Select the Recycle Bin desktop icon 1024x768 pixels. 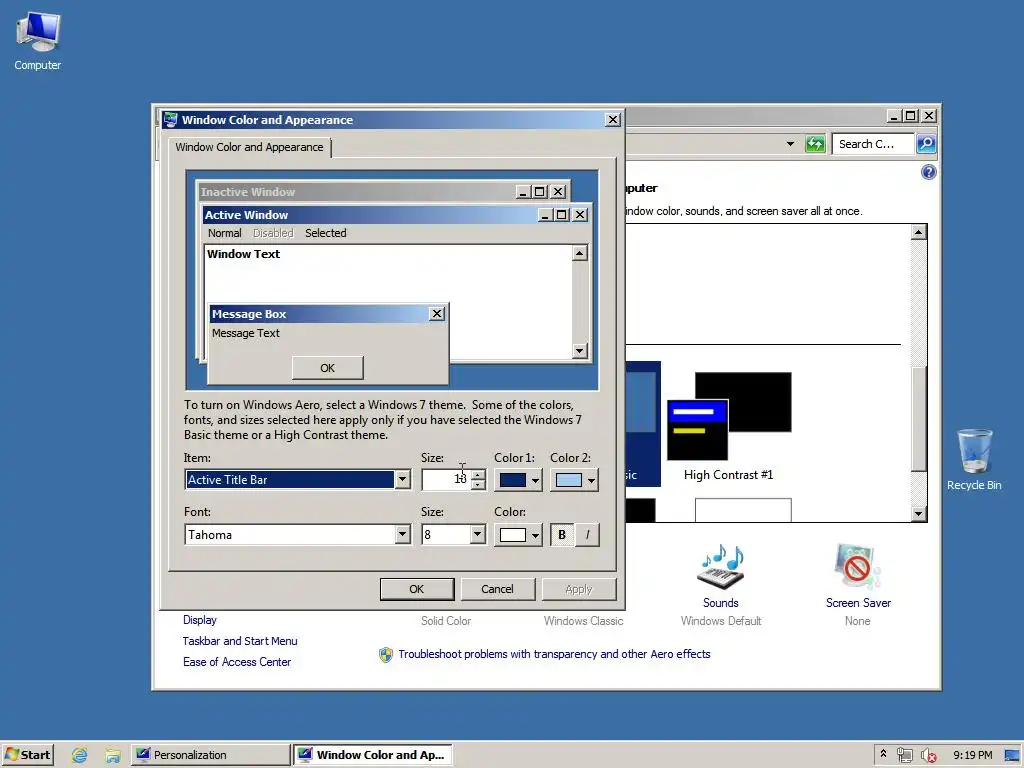[x=974, y=459]
